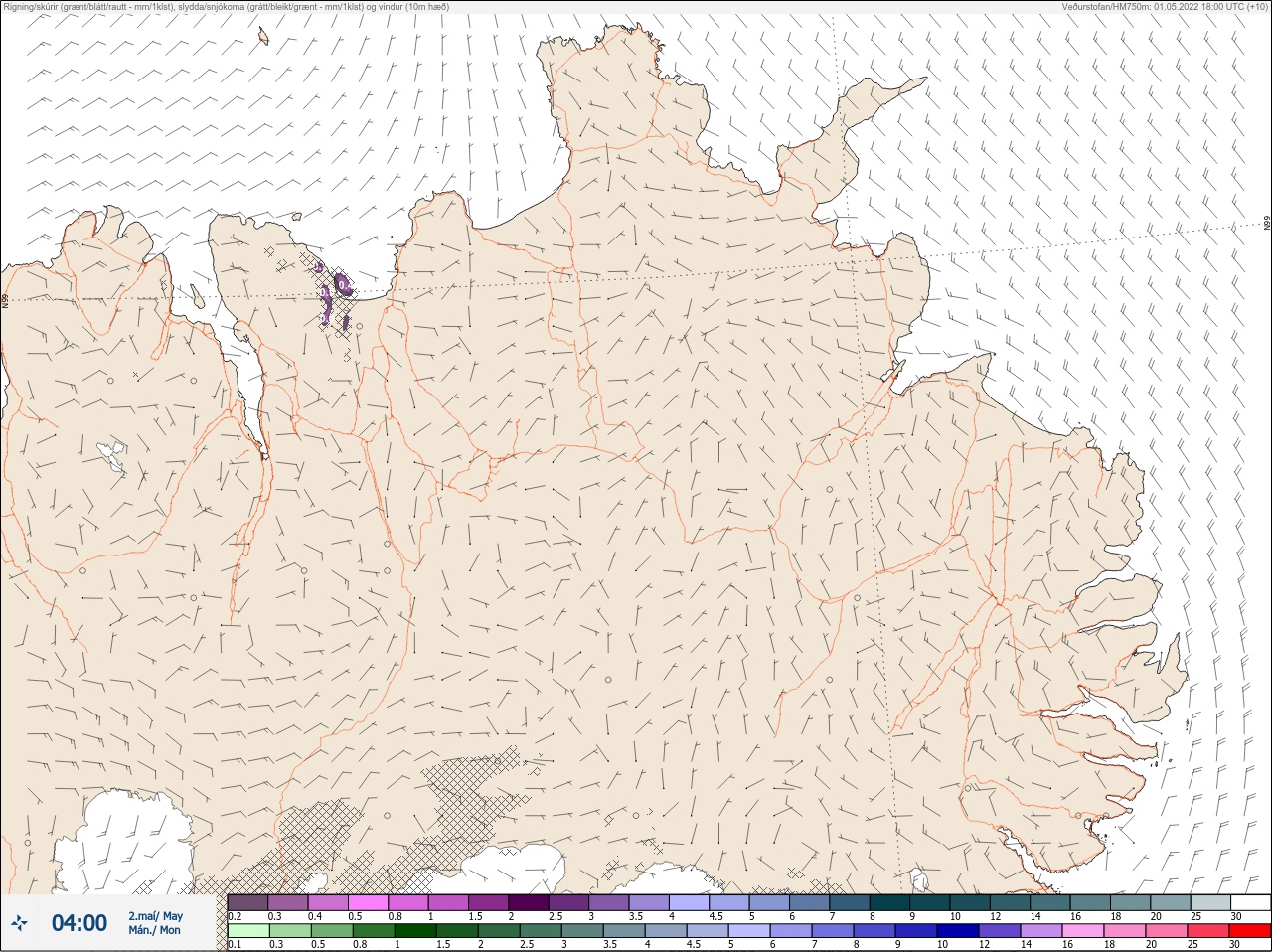Click the 04:00 forecast time display
1272x952 pixels.
[79, 923]
